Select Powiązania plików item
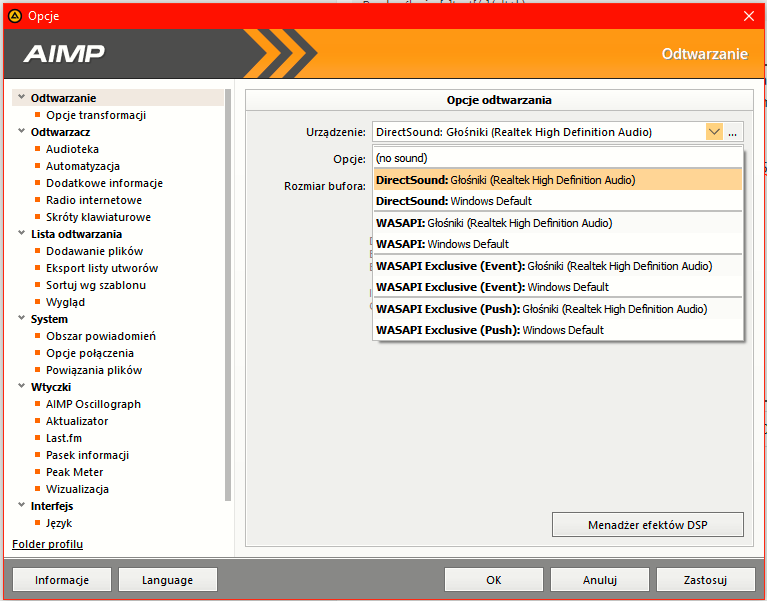 tap(94, 370)
